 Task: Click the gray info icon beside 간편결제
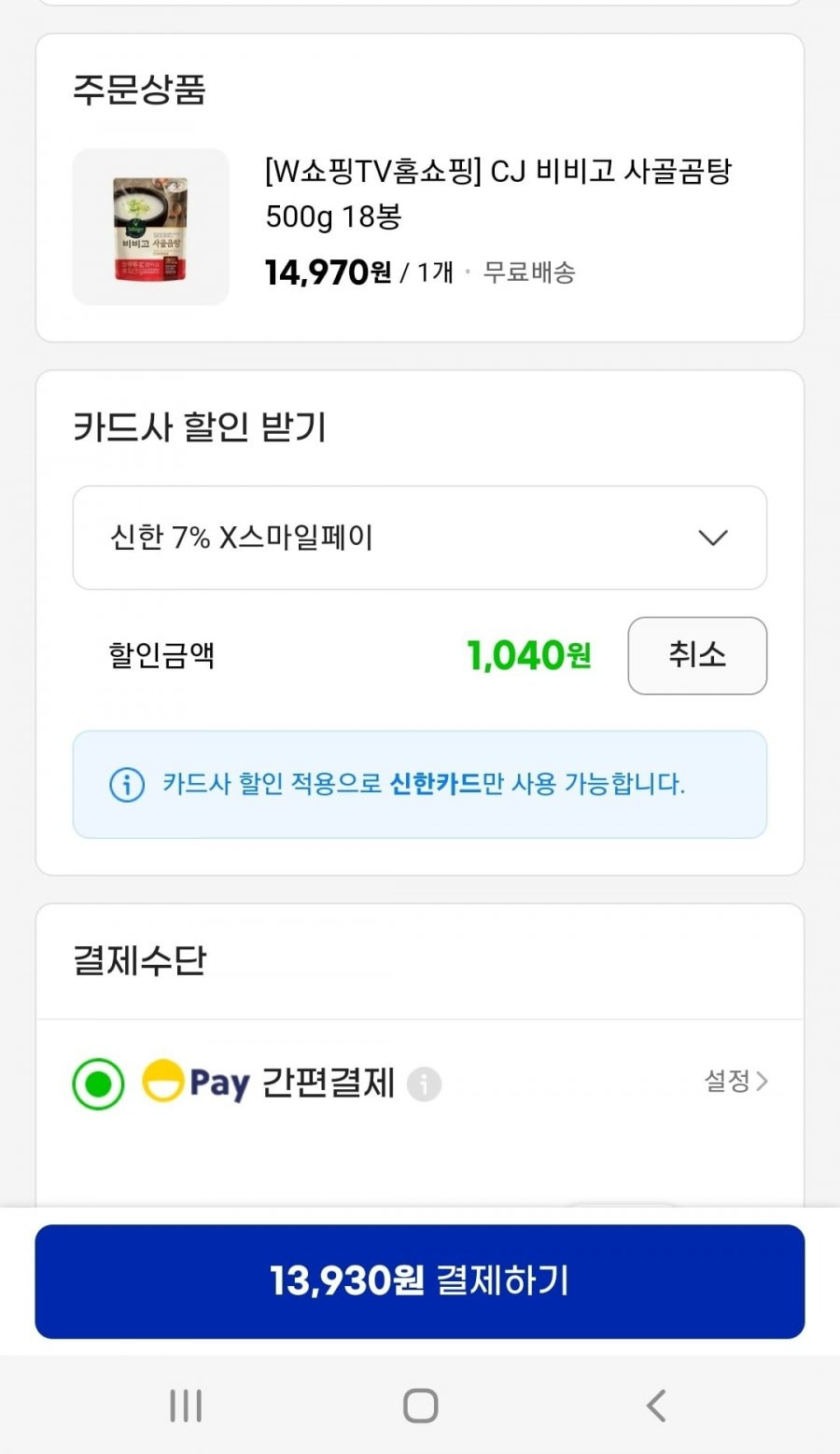click(x=424, y=1084)
